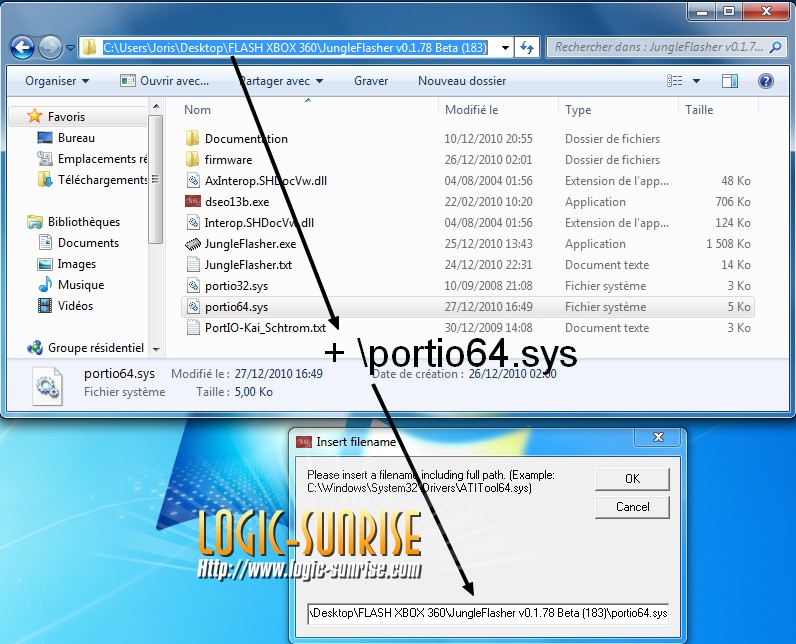Click the portio64.sys details pane thumbnail
The width and height of the screenshot is (796, 644).
47,386
